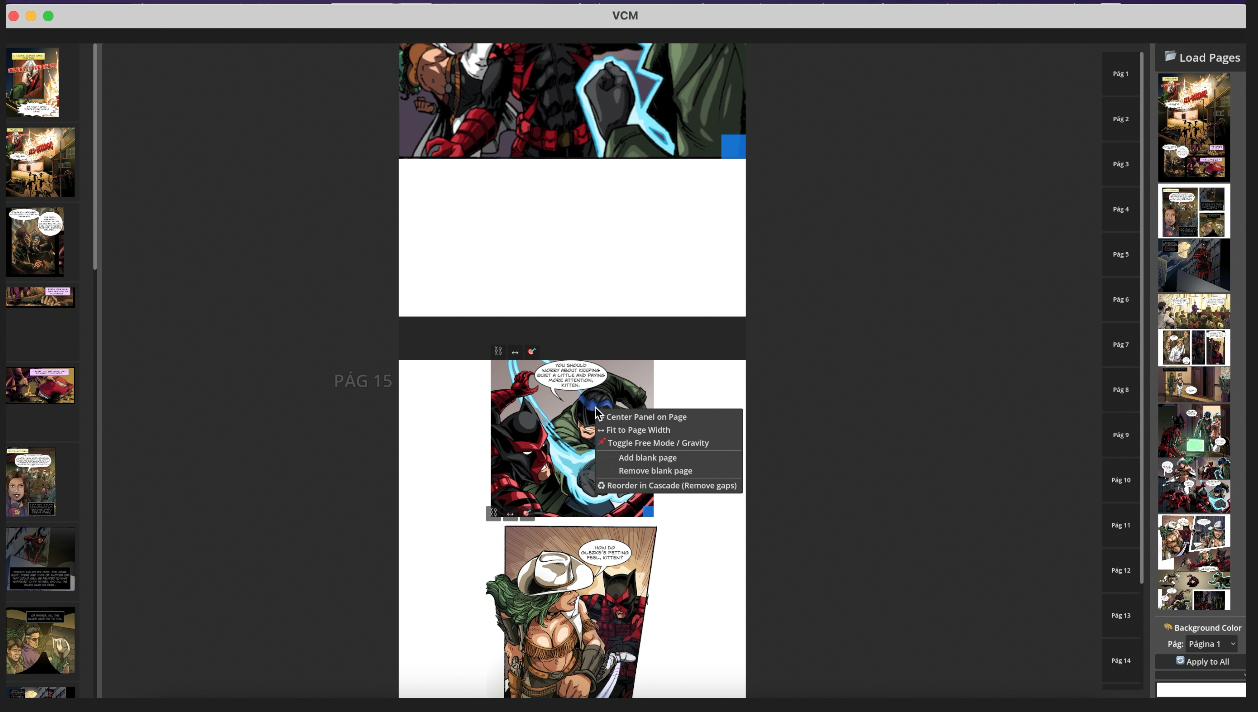Navigate to Pág 10

coord(1121,480)
